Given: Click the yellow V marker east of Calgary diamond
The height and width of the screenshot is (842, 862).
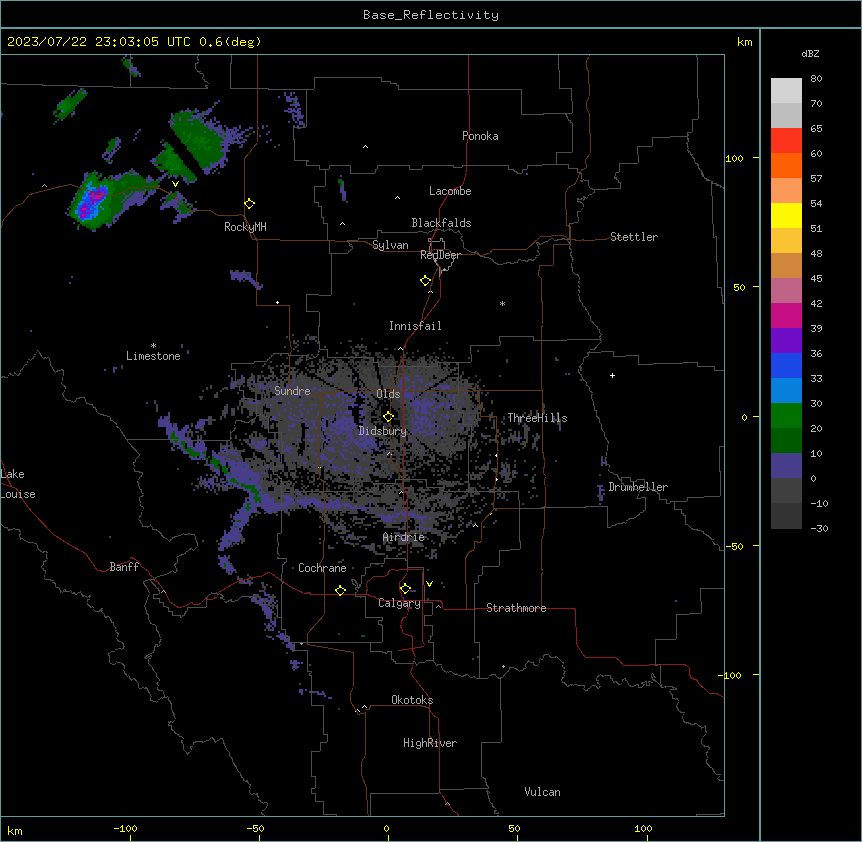Looking at the screenshot, I should coord(429,584).
